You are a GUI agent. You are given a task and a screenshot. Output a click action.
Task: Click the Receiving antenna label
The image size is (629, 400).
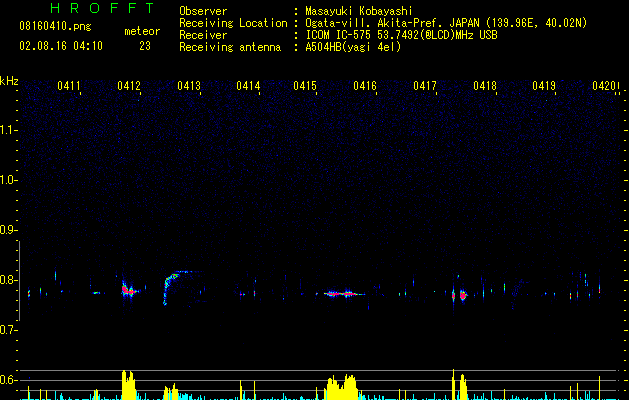pyautogui.click(x=230, y=47)
